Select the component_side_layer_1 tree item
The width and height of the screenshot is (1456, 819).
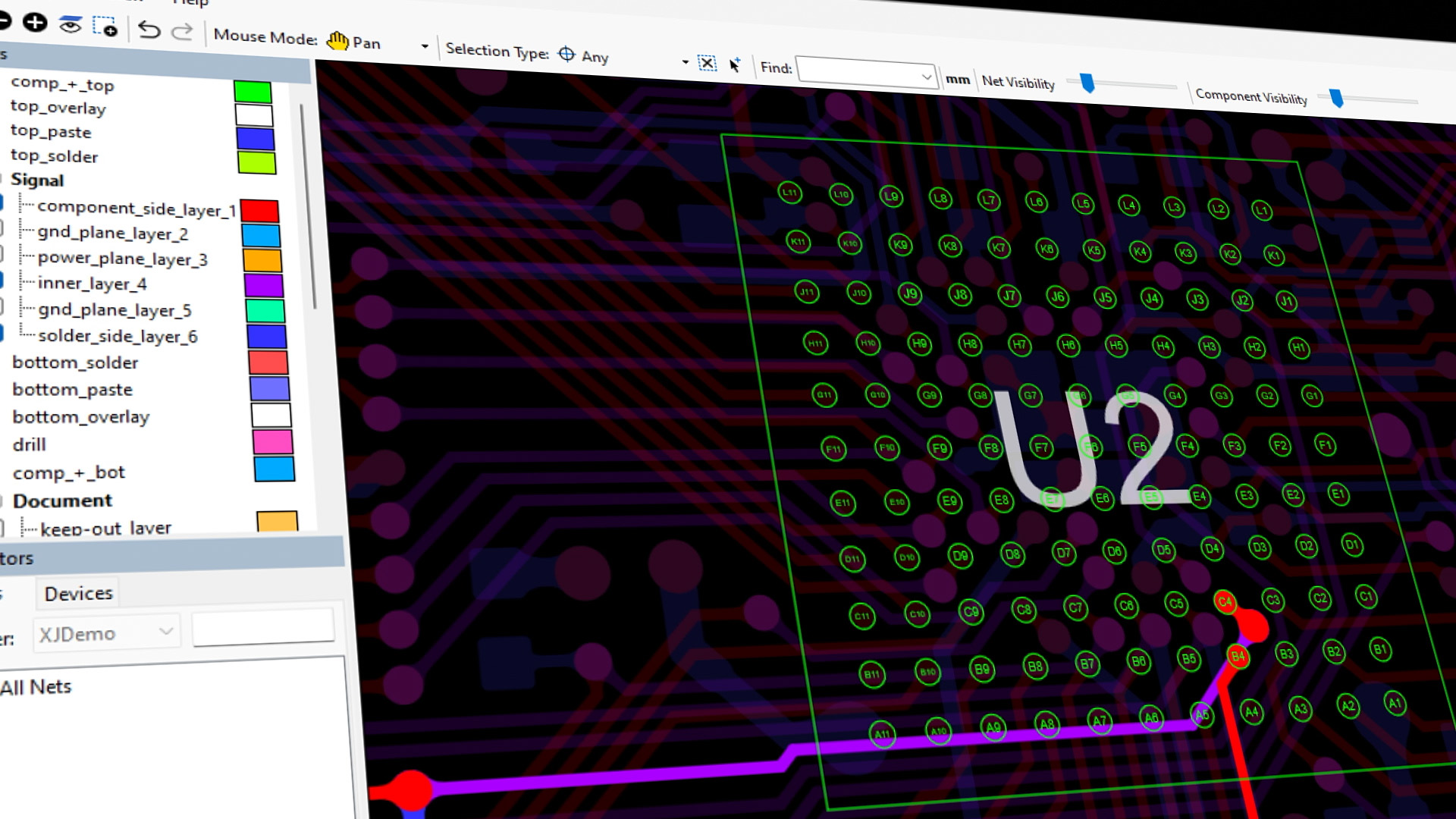click(136, 209)
